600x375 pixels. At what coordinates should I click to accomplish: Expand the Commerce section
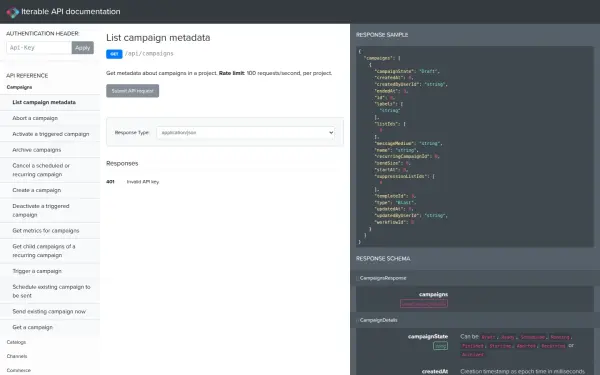tap(18, 370)
